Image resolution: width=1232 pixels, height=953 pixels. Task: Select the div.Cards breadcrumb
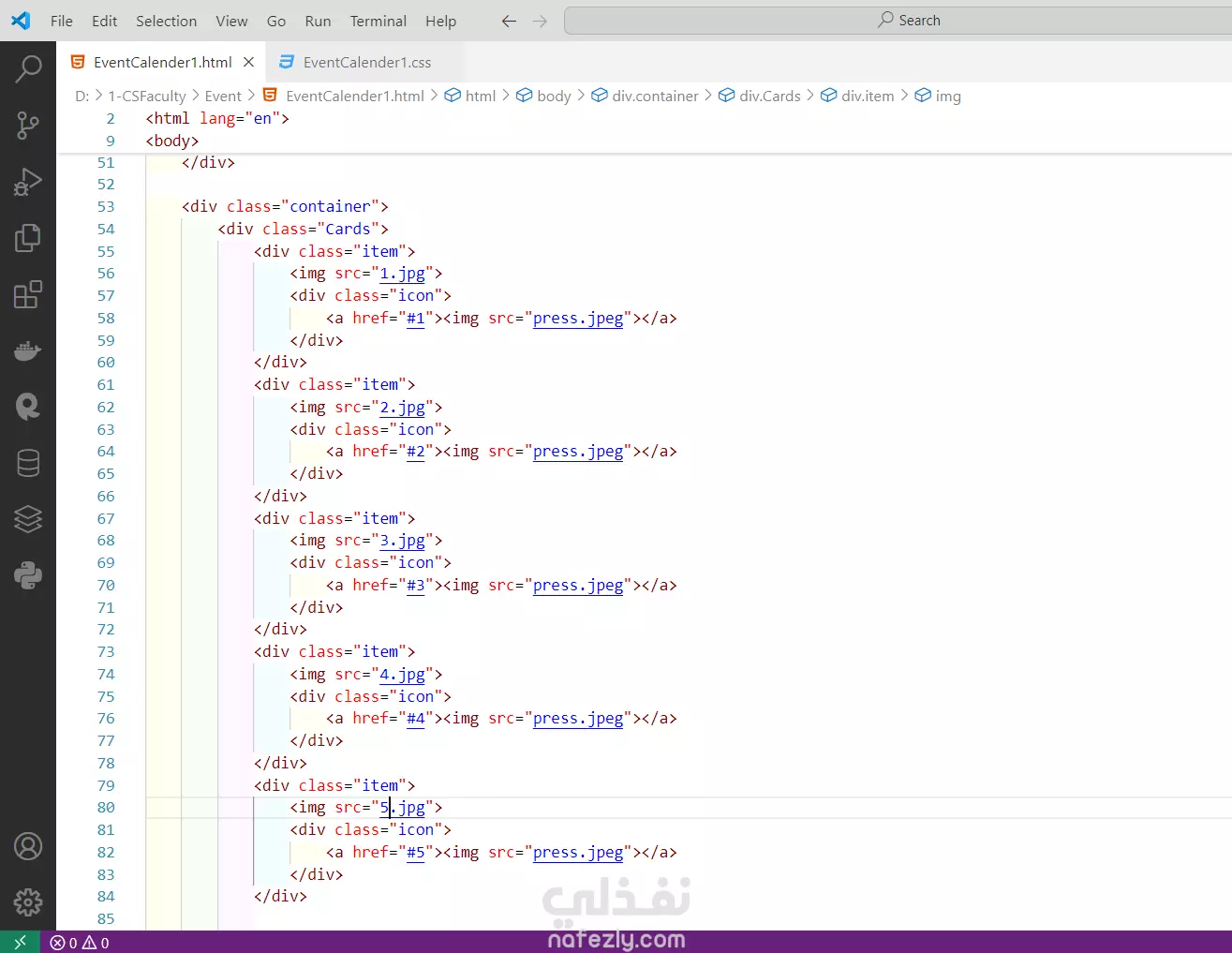(x=760, y=96)
